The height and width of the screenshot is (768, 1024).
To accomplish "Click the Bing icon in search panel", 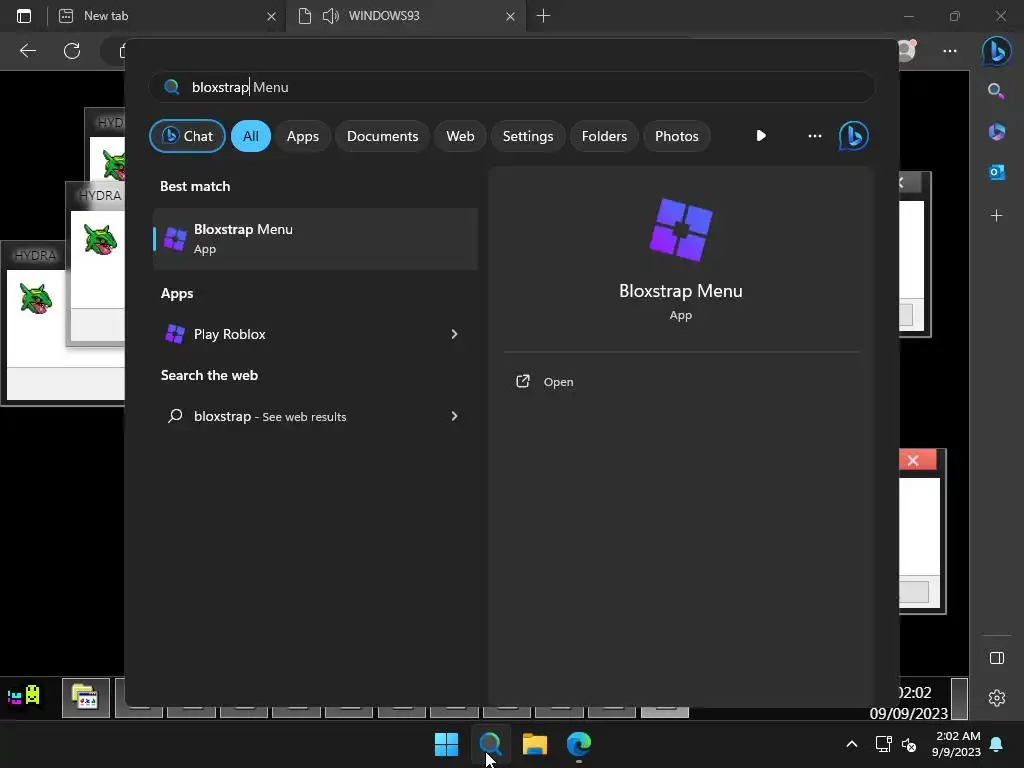I will [x=854, y=136].
